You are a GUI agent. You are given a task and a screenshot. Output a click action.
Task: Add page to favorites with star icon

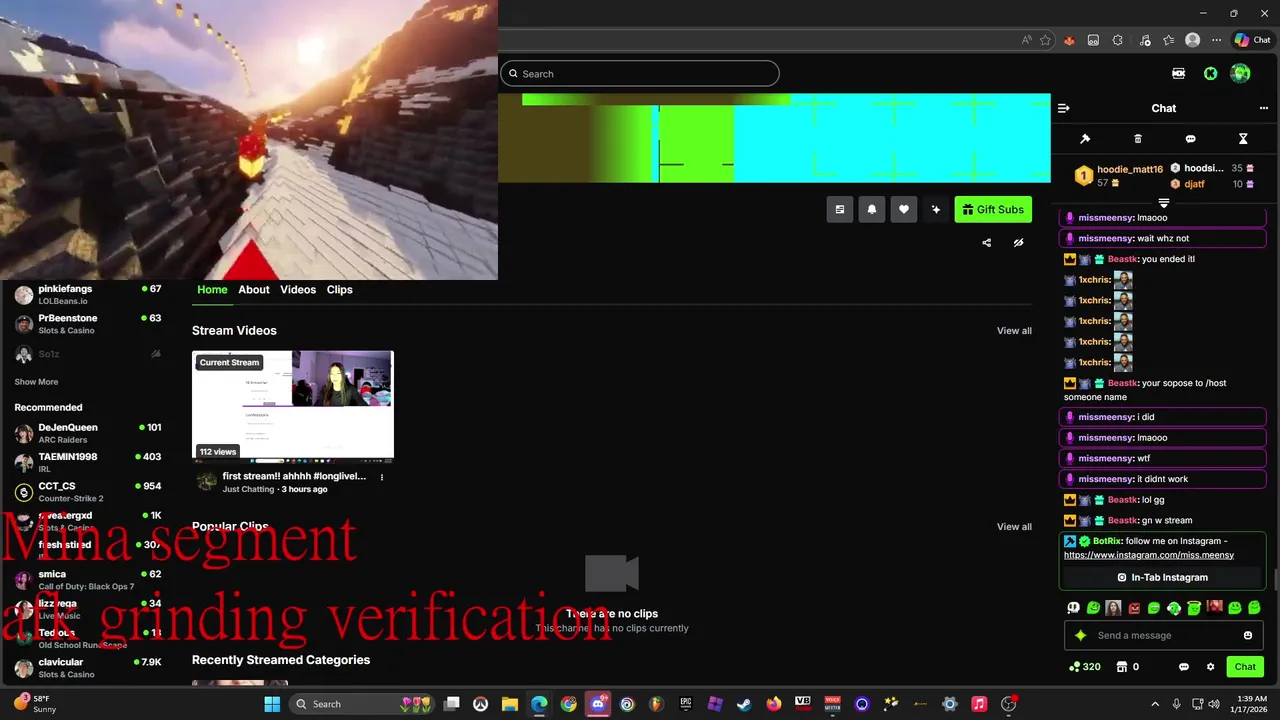click(1045, 40)
